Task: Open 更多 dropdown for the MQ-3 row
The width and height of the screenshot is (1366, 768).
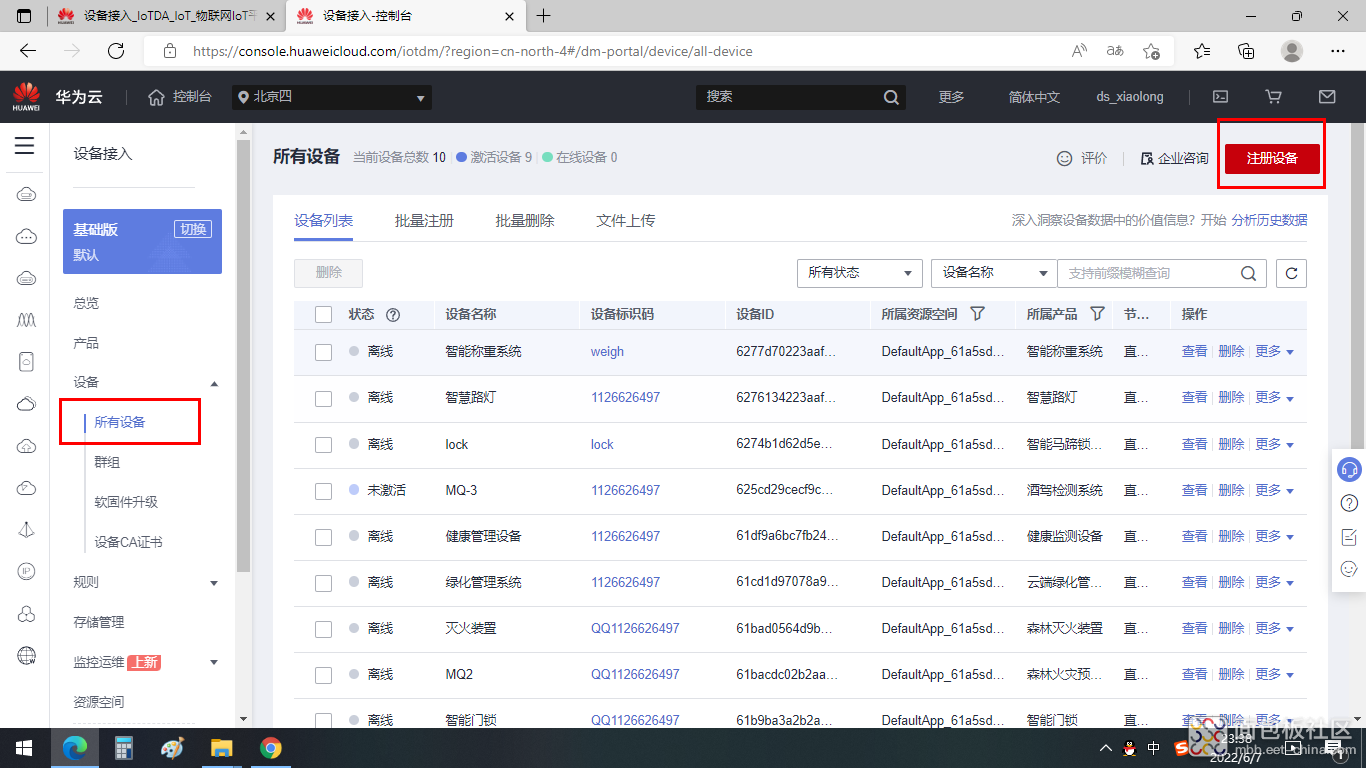Action: (x=1274, y=490)
